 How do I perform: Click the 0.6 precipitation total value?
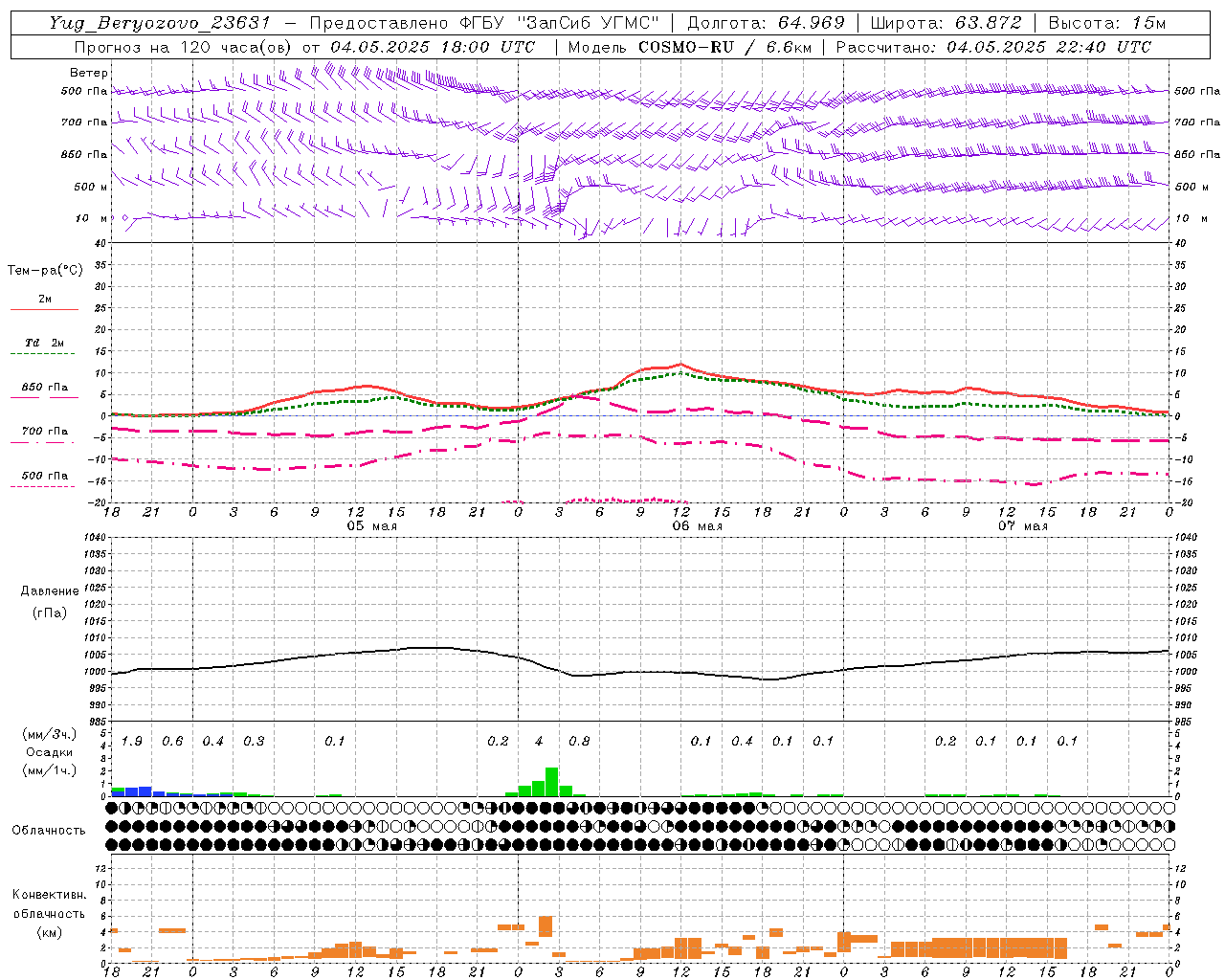coord(172,742)
